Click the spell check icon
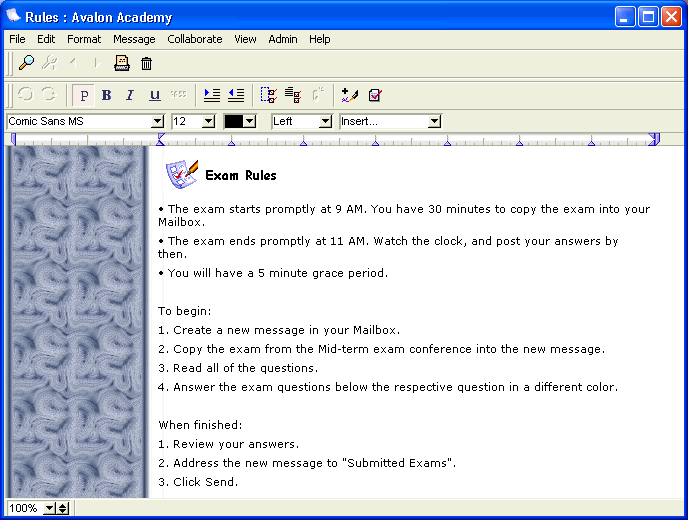This screenshot has width=688, height=520. point(349,95)
